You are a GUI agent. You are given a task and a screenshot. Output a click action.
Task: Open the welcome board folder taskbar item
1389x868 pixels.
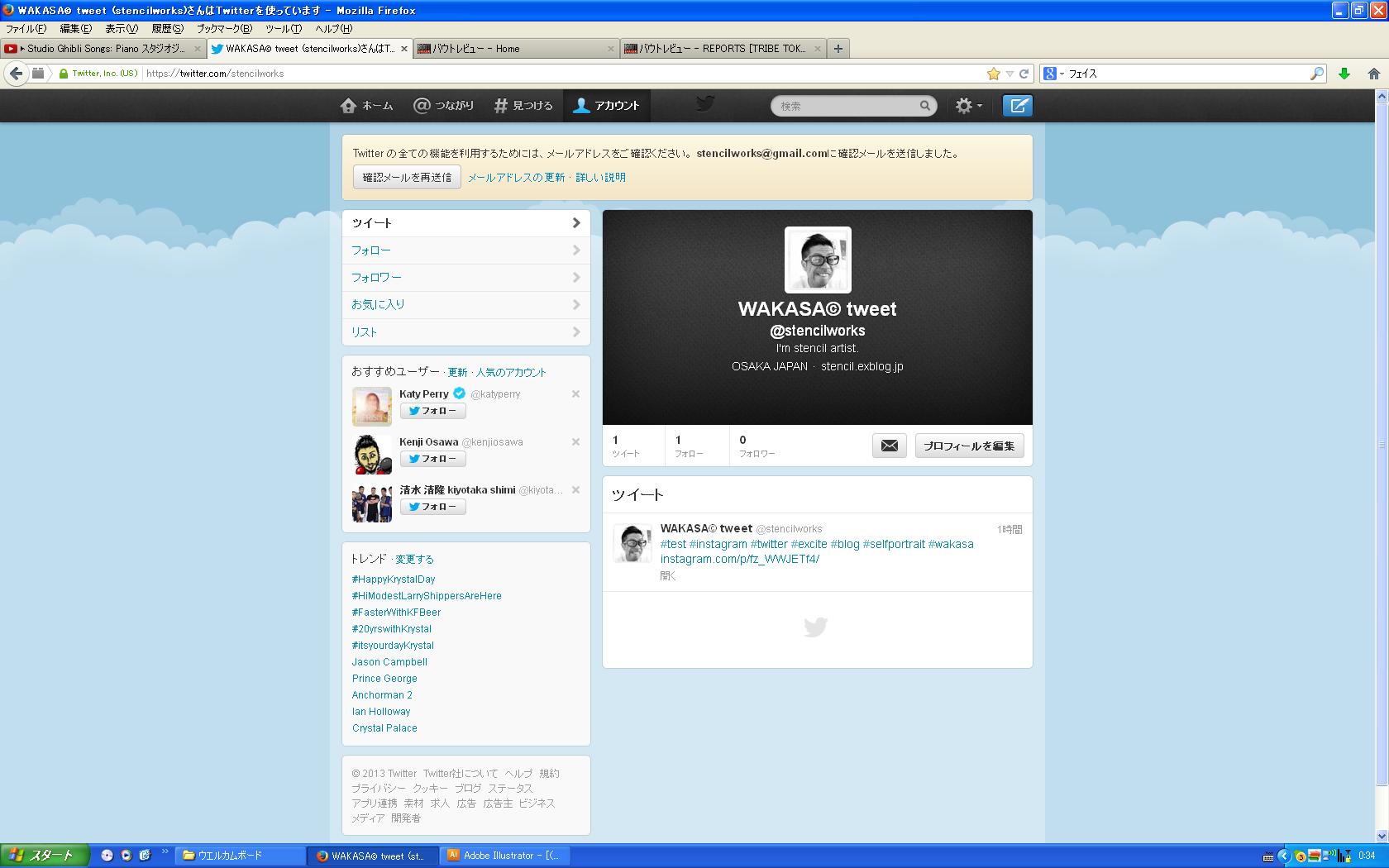click(x=240, y=856)
